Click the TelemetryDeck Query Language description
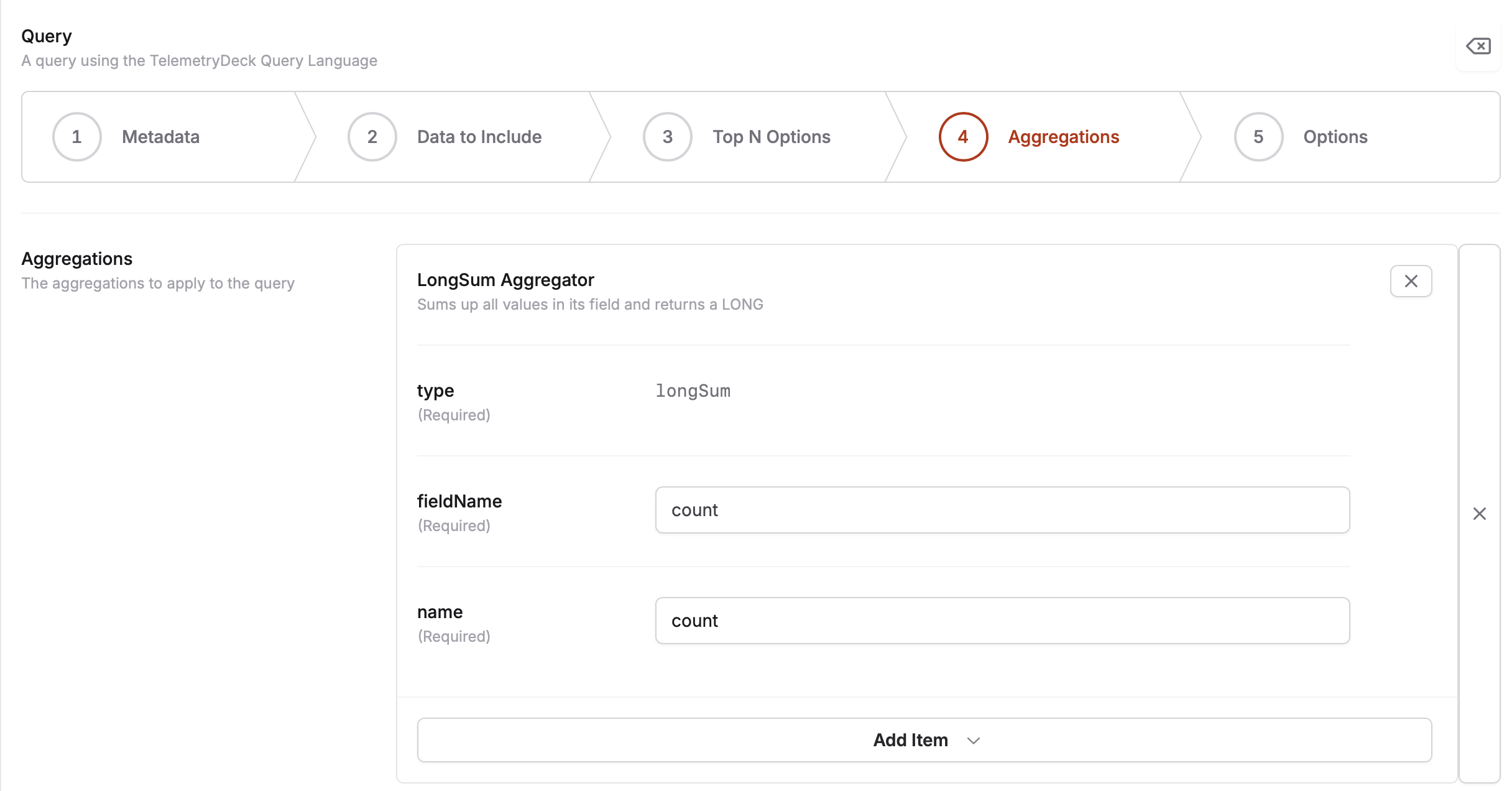 pos(199,61)
